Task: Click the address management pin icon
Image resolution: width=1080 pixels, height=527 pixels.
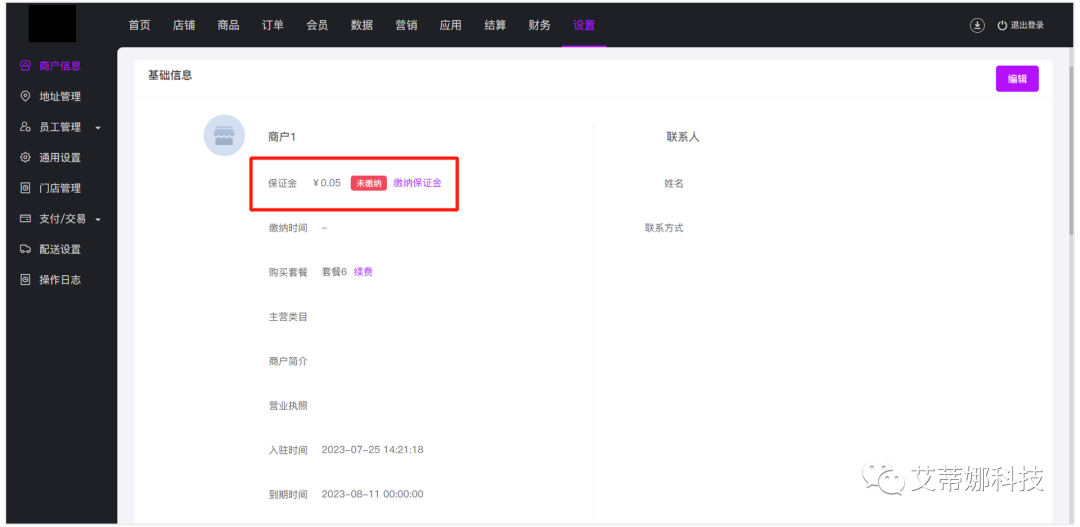Action: [x=25, y=96]
